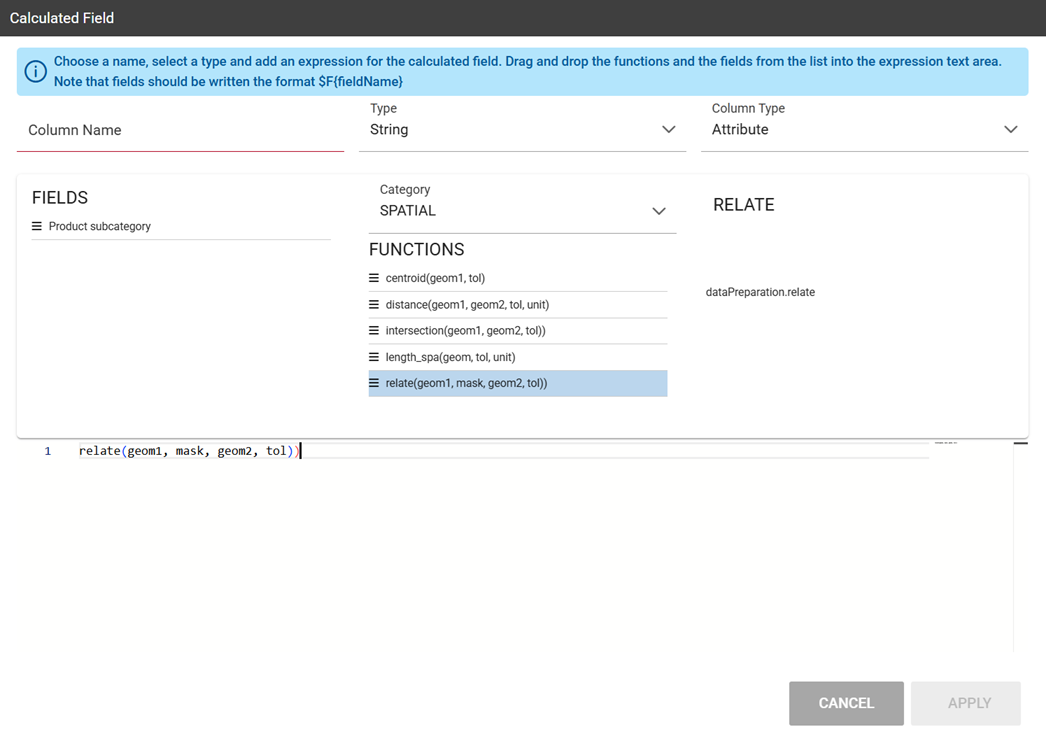
Task: Click the chevron of the Type dropdown
Action: 668,129
